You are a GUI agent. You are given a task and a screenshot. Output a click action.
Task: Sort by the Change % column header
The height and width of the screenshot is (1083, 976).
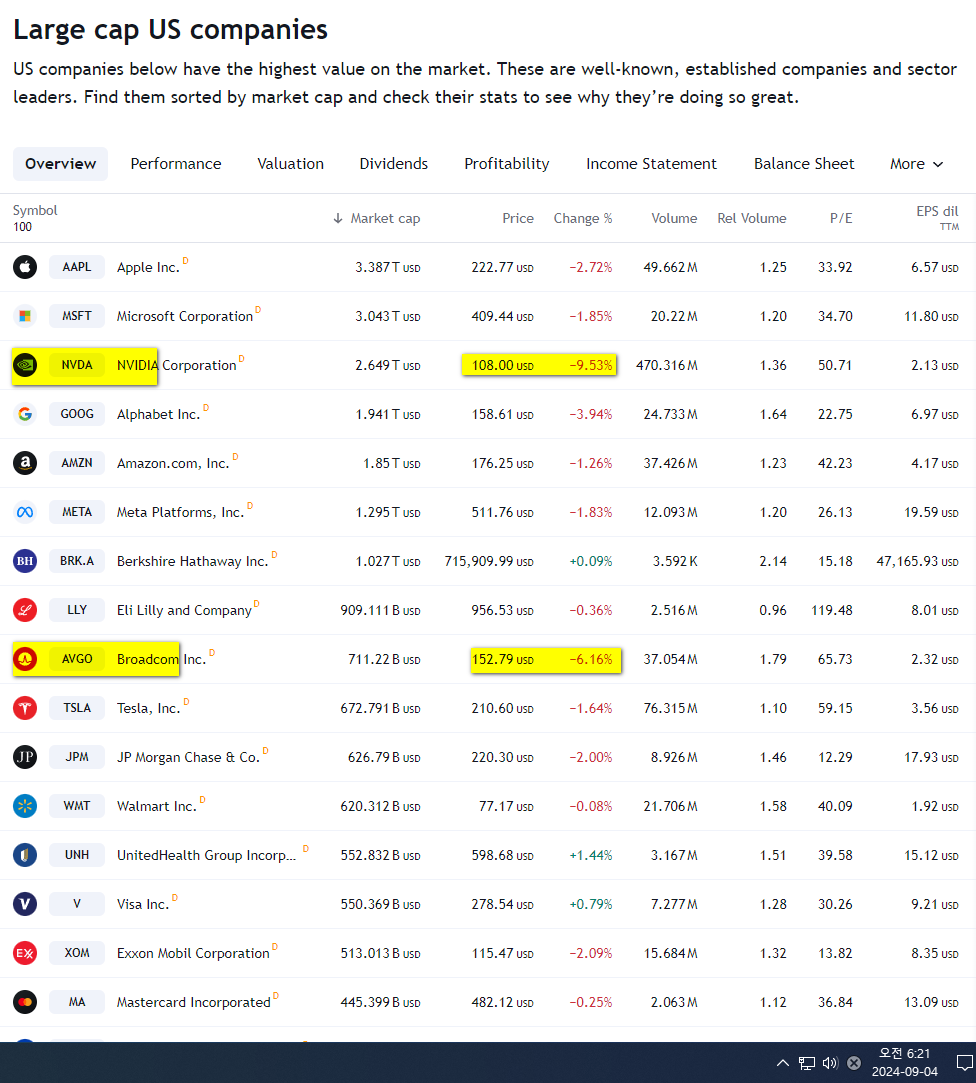click(x=583, y=218)
